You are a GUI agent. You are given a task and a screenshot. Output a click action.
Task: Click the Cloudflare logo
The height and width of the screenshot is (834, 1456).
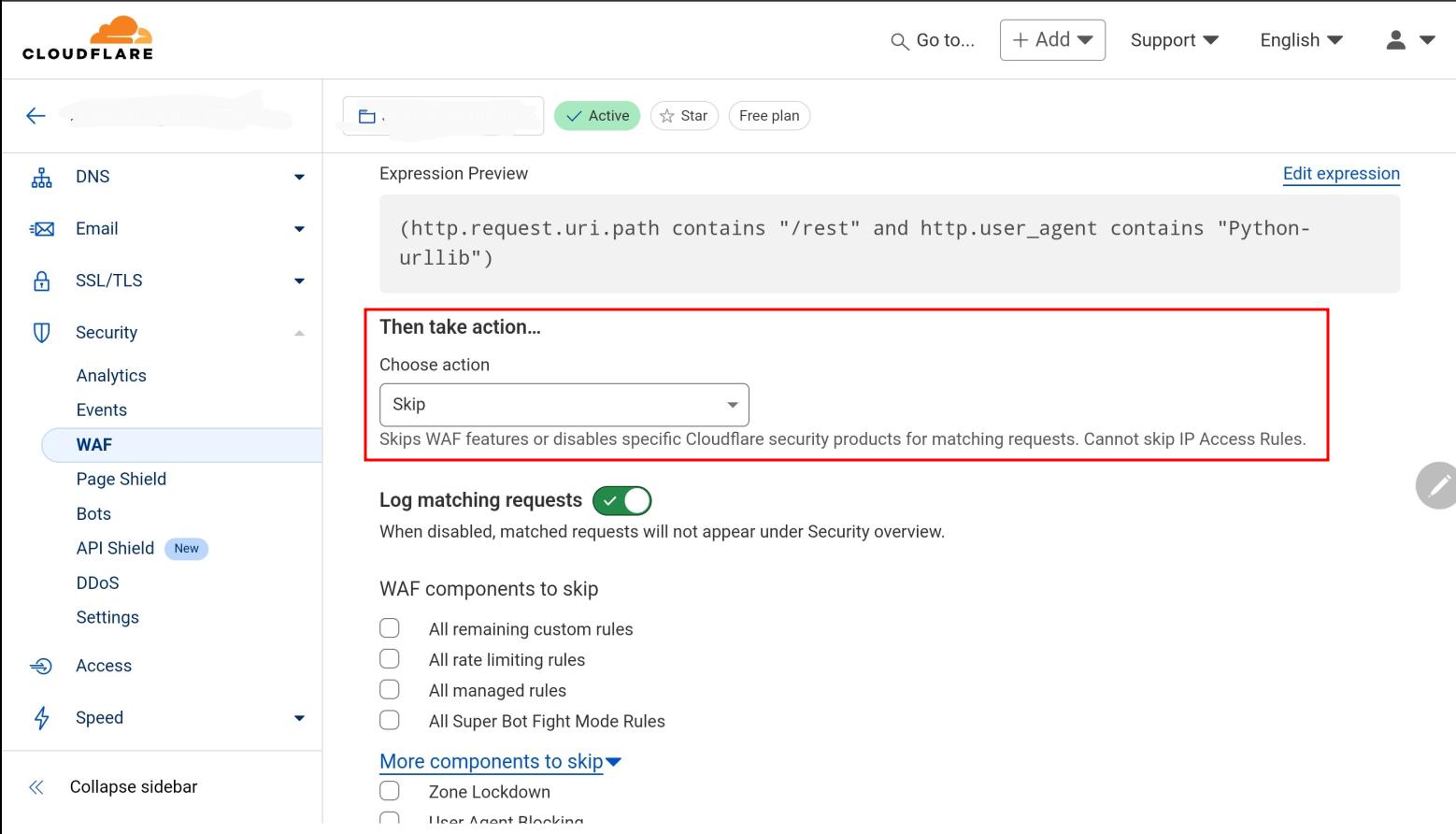(x=88, y=39)
